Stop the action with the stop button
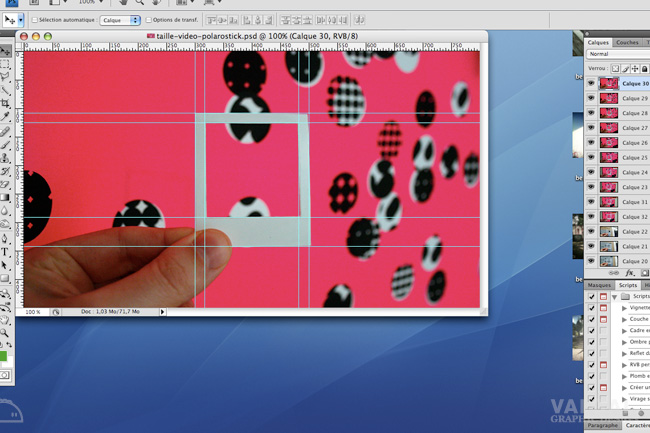The image size is (650, 433). pyautogui.click(x=626, y=413)
